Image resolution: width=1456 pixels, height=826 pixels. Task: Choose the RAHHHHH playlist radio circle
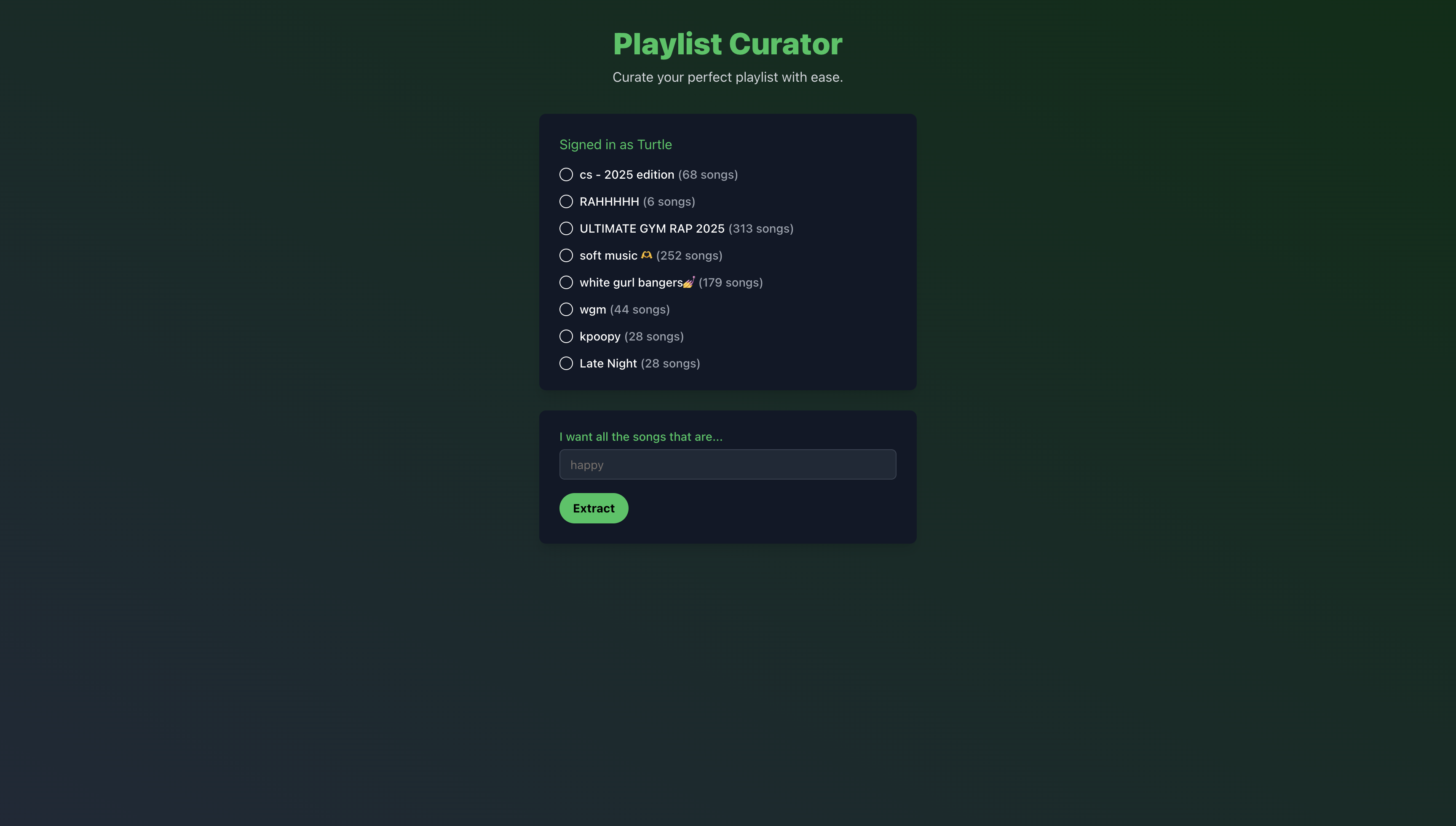[566, 201]
